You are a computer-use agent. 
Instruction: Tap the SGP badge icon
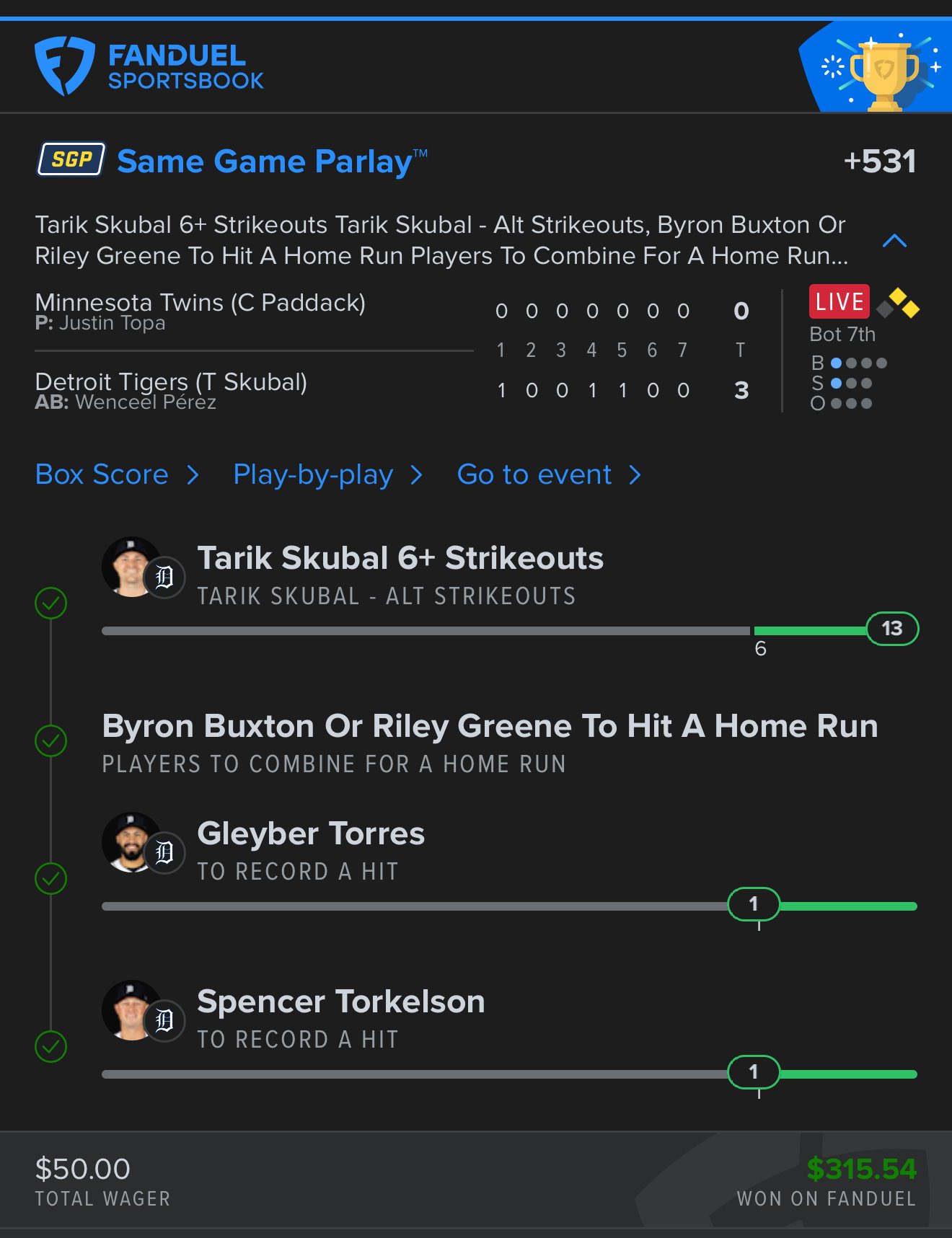71,159
